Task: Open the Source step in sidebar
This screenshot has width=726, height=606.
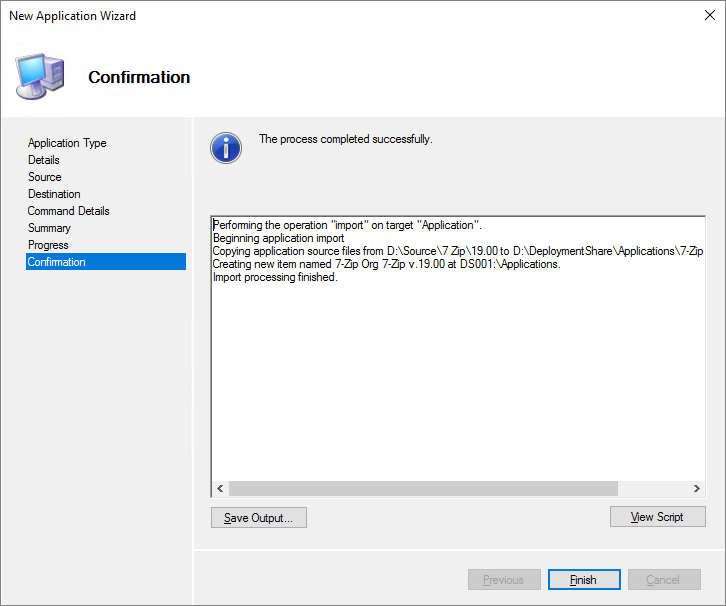Action: 45,177
